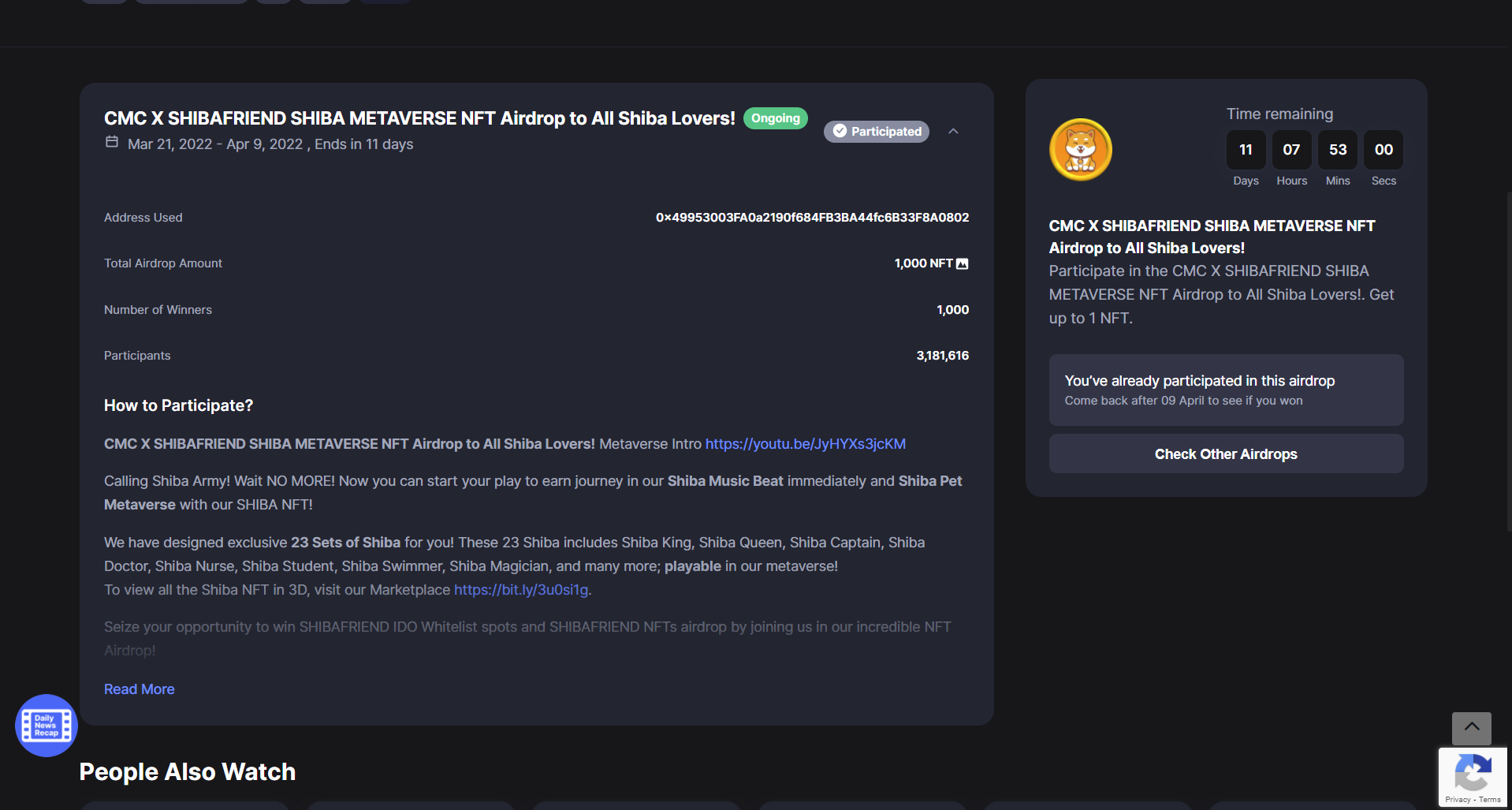This screenshot has height=810, width=1512.
Task: Click Read More to expand description
Action: click(140, 689)
